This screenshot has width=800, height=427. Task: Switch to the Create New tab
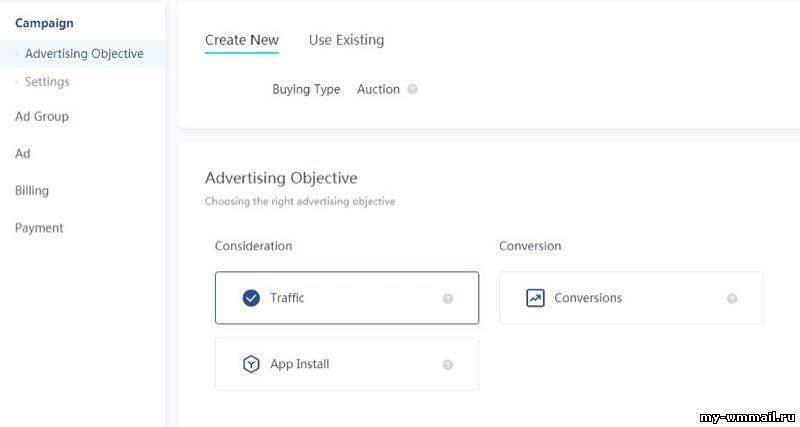click(x=242, y=40)
